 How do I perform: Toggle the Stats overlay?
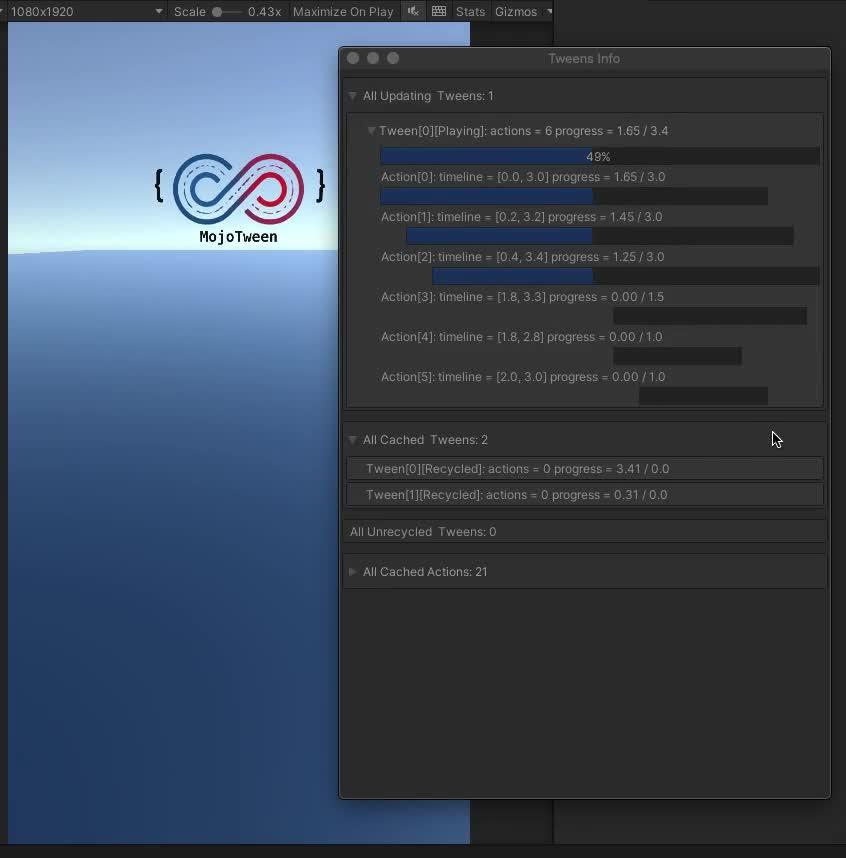469,11
